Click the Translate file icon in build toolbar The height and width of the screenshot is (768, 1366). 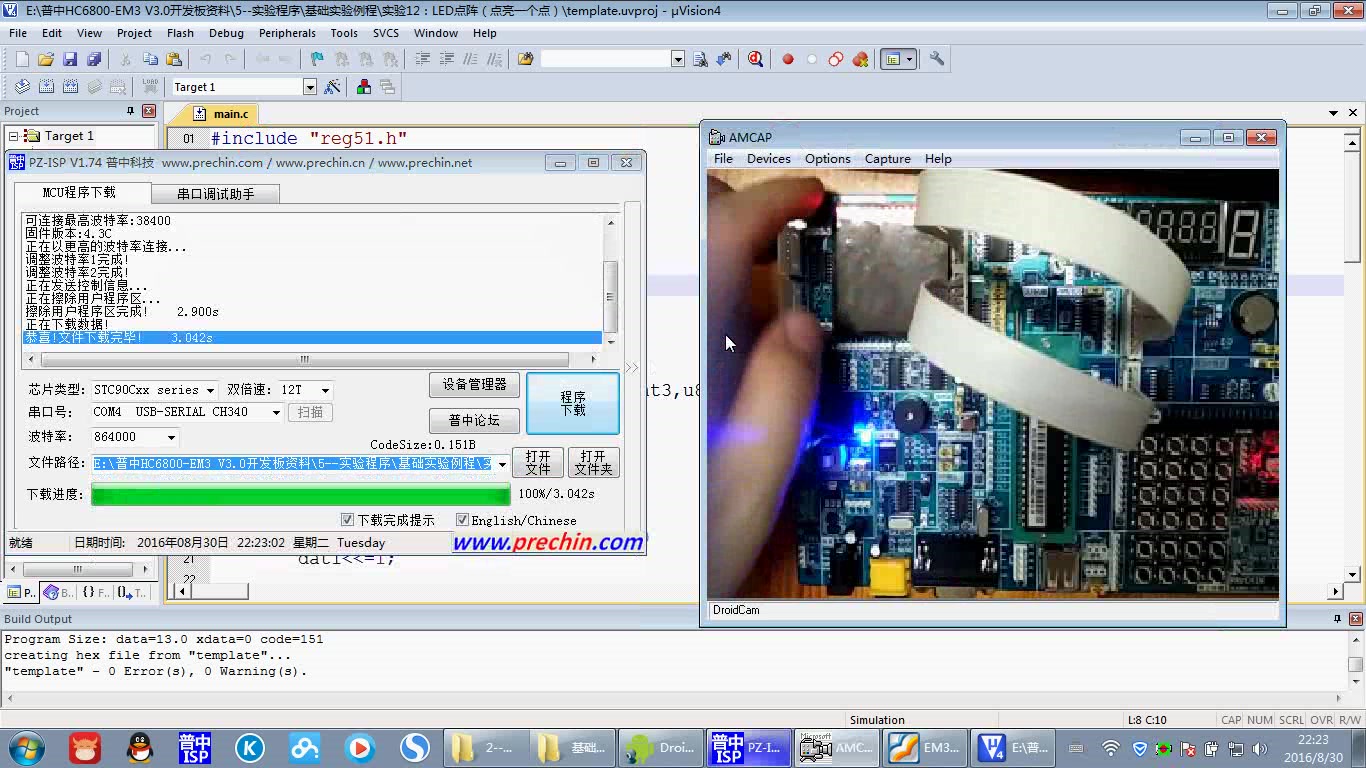tap(22, 87)
